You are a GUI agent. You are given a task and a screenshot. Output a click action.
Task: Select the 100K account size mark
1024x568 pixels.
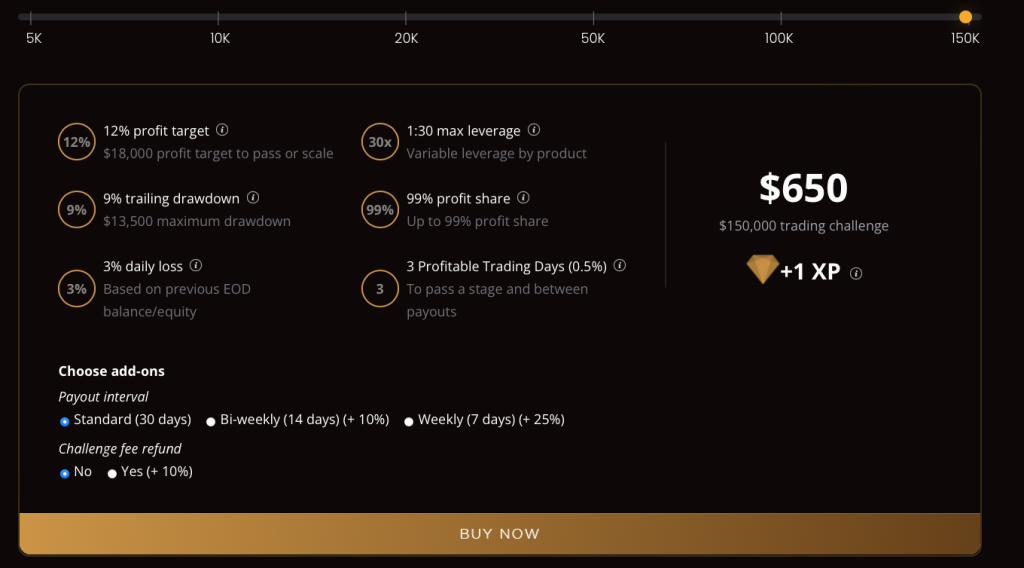[x=780, y=17]
